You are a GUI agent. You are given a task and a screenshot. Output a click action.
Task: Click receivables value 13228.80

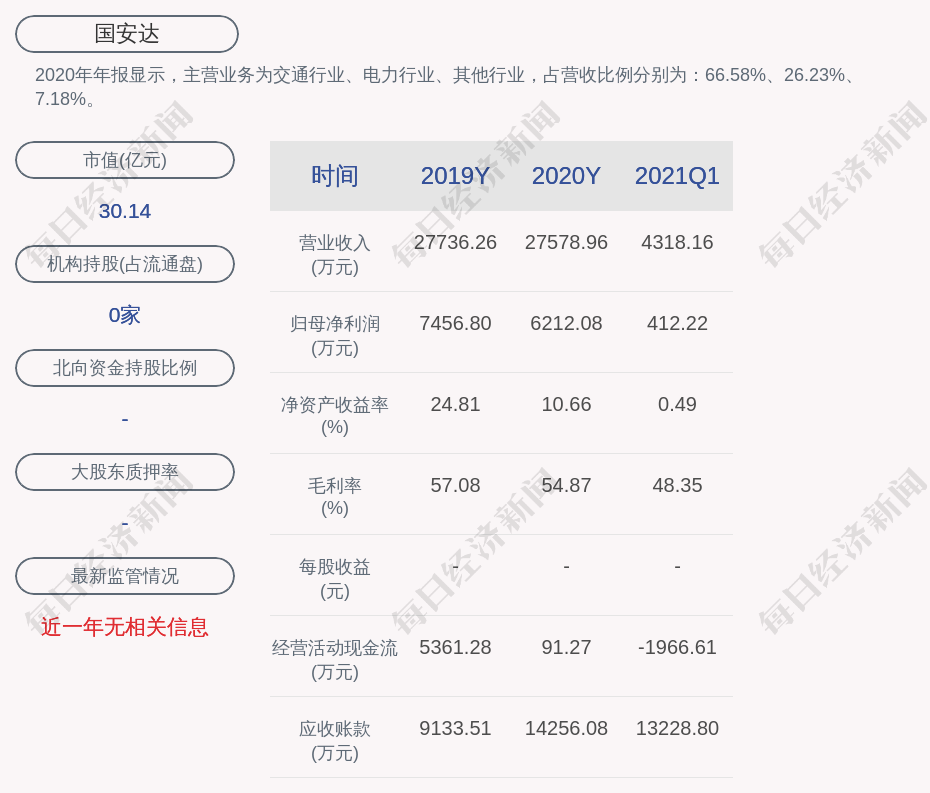677,728
